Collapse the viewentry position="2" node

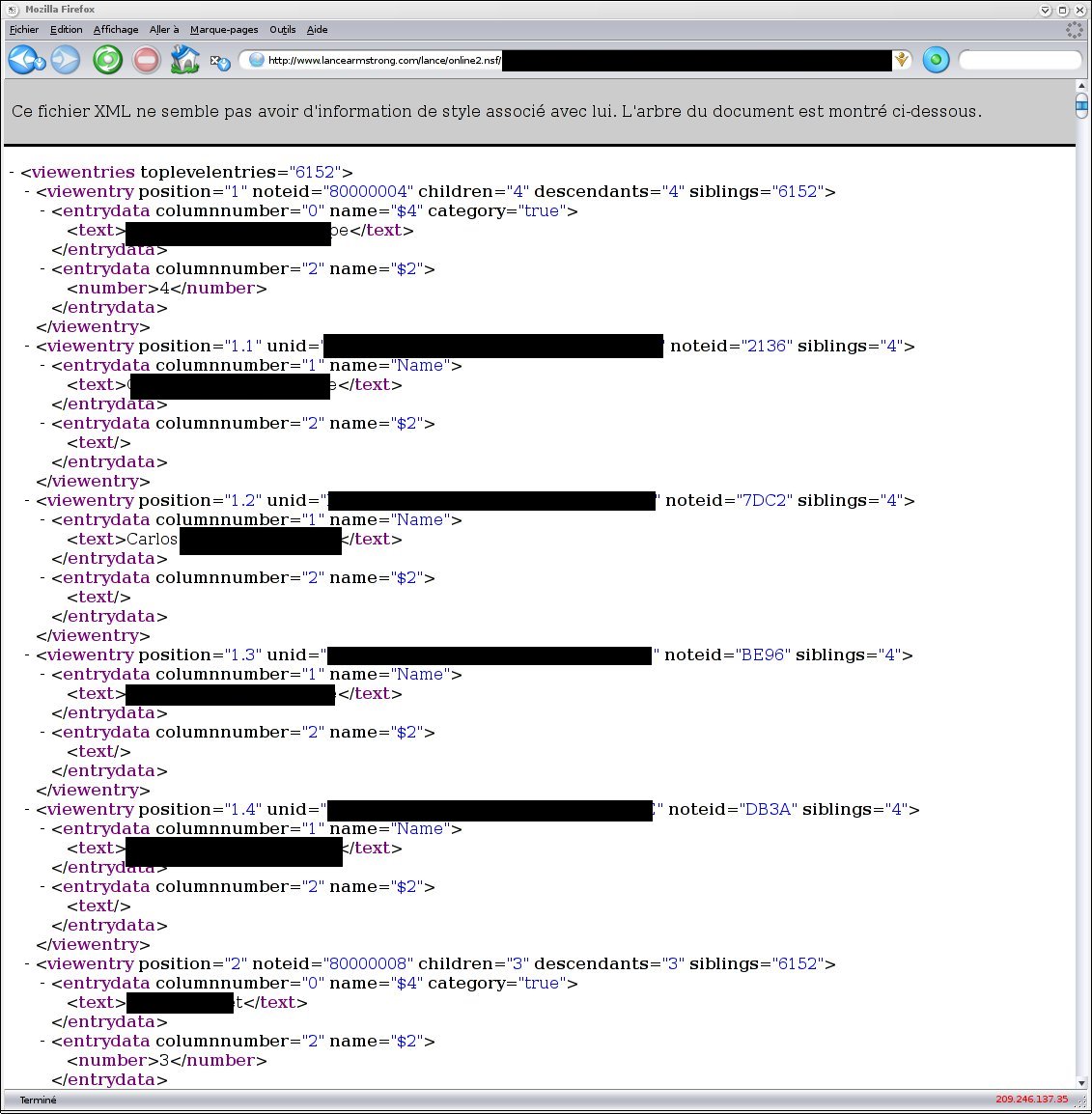[28, 964]
